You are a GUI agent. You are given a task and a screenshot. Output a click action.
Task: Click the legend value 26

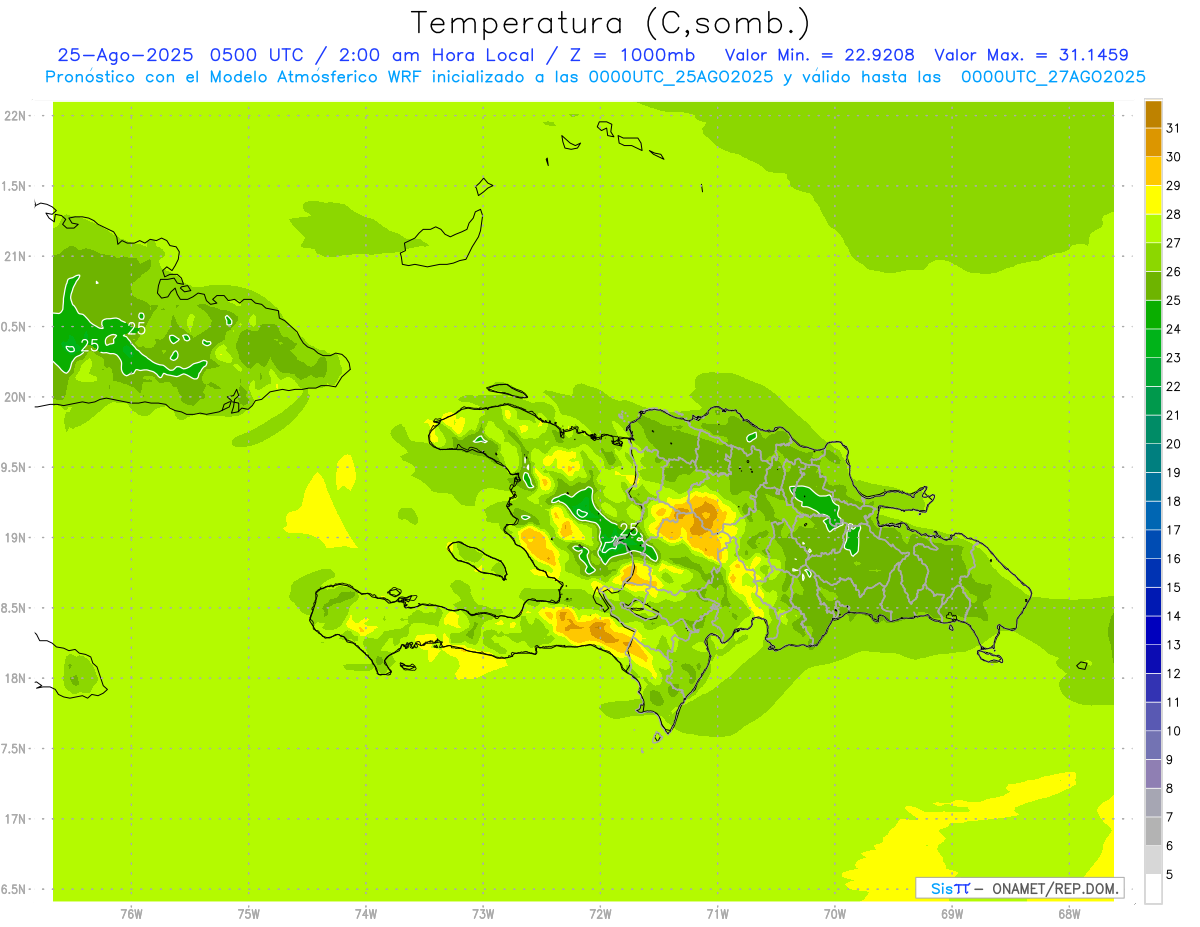coord(1173,271)
